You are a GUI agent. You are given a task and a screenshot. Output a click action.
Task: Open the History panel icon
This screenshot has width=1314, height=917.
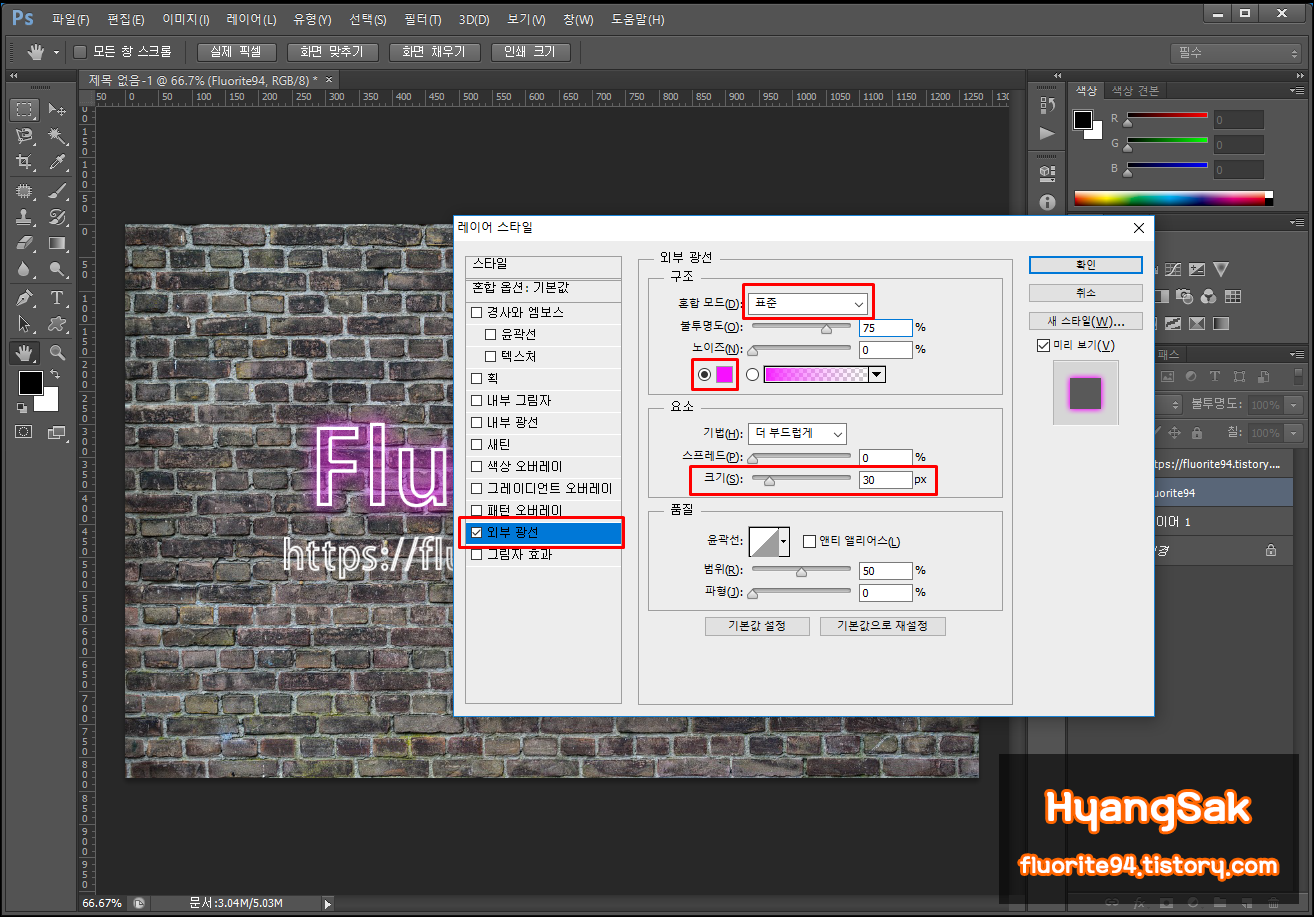click(x=1047, y=105)
